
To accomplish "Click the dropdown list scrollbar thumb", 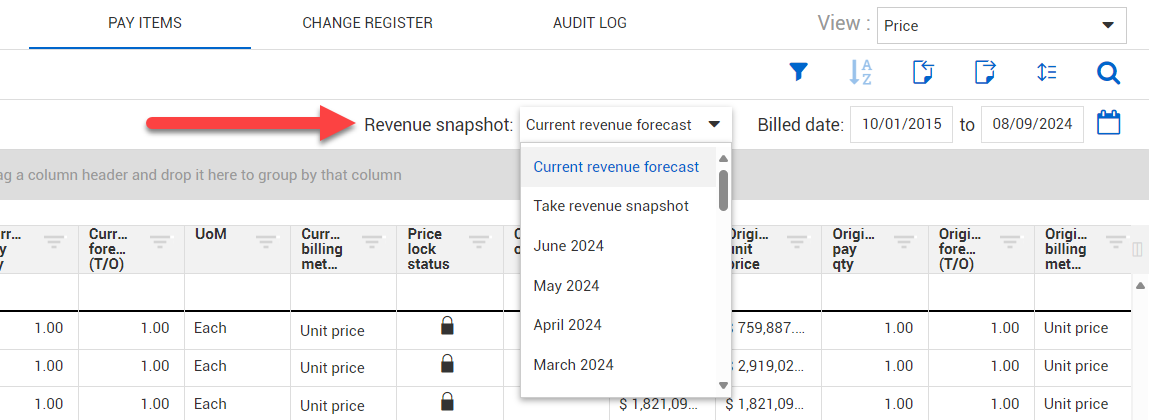I will 723,190.
